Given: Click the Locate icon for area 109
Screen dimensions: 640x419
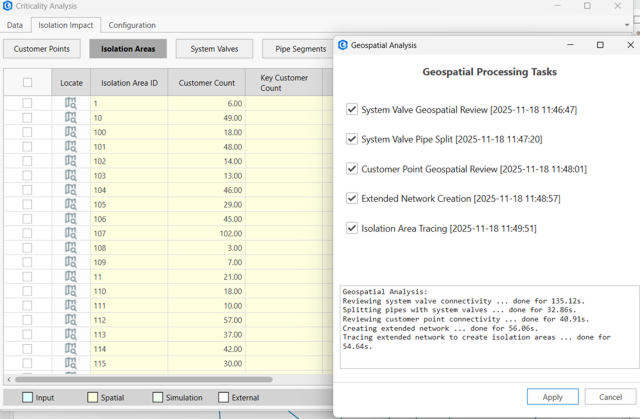Looking at the screenshot, I should (x=70, y=262).
